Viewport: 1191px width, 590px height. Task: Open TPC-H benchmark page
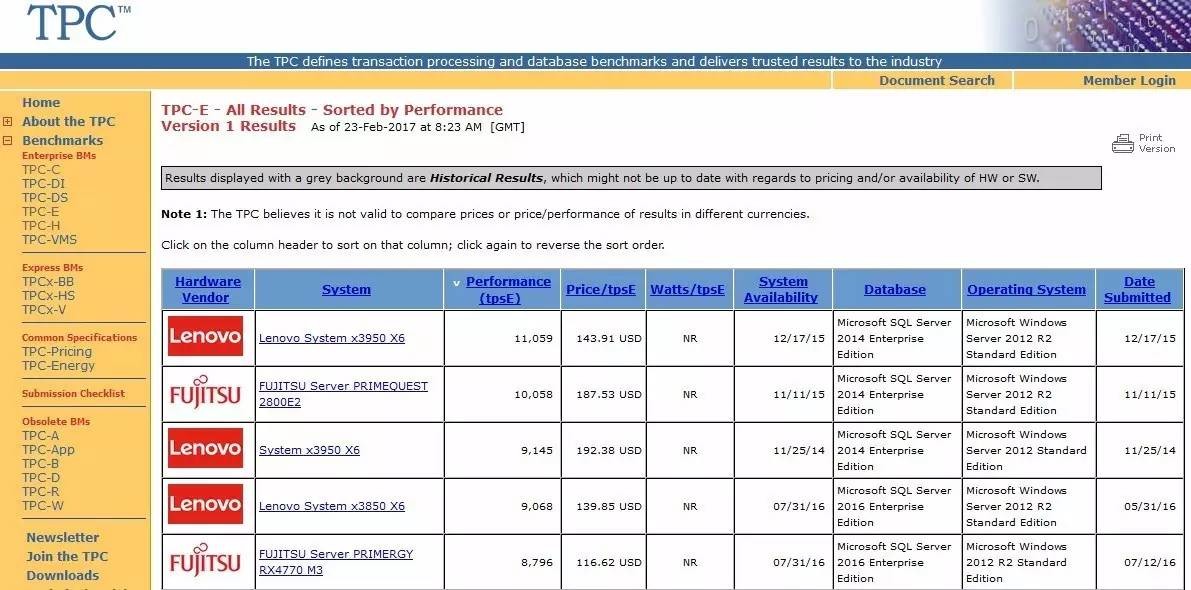[x=41, y=226]
